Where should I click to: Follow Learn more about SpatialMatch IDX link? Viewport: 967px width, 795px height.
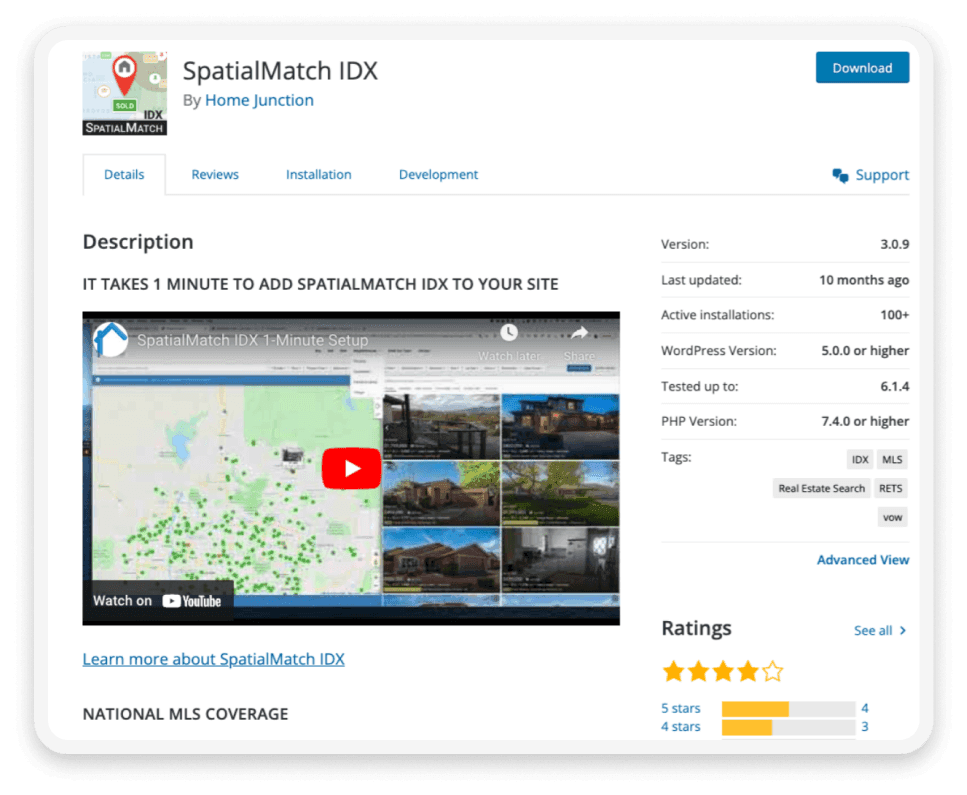[x=213, y=659]
